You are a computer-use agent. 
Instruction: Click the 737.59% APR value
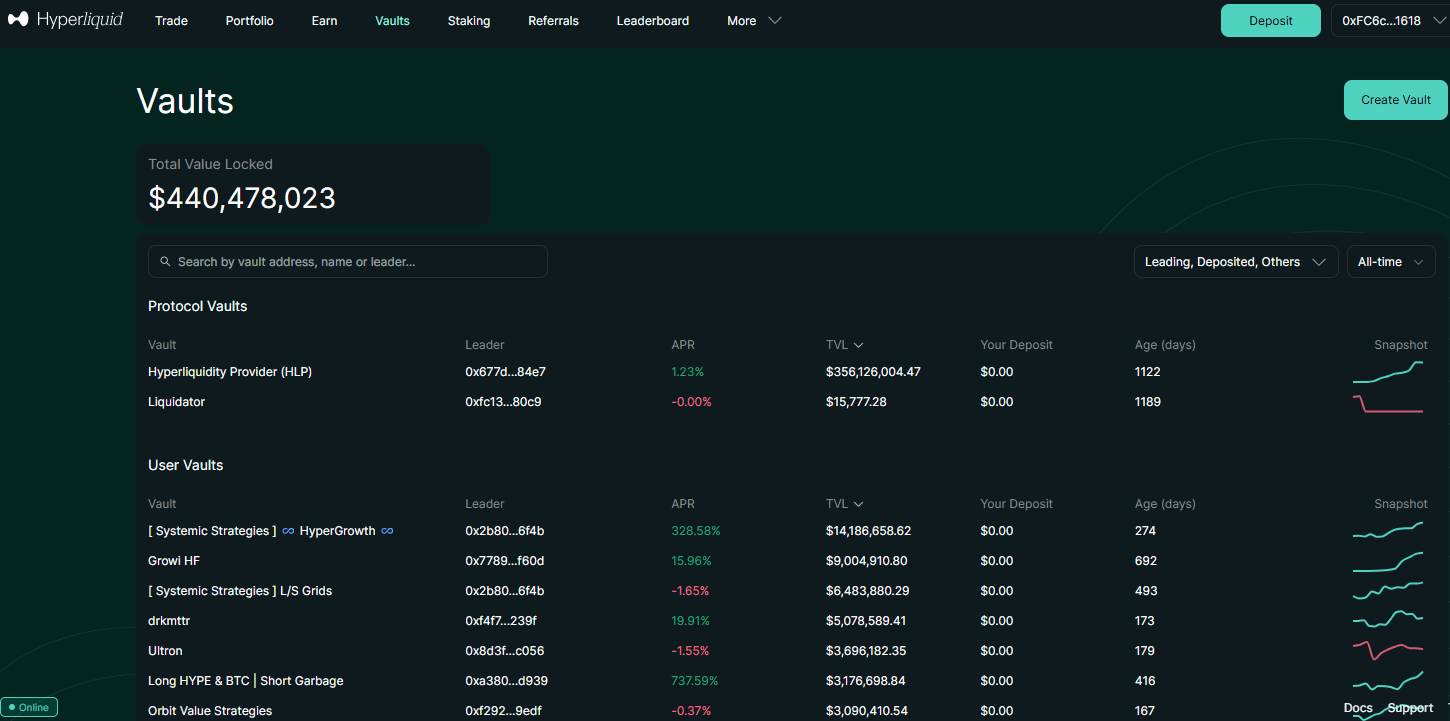[x=695, y=681]
